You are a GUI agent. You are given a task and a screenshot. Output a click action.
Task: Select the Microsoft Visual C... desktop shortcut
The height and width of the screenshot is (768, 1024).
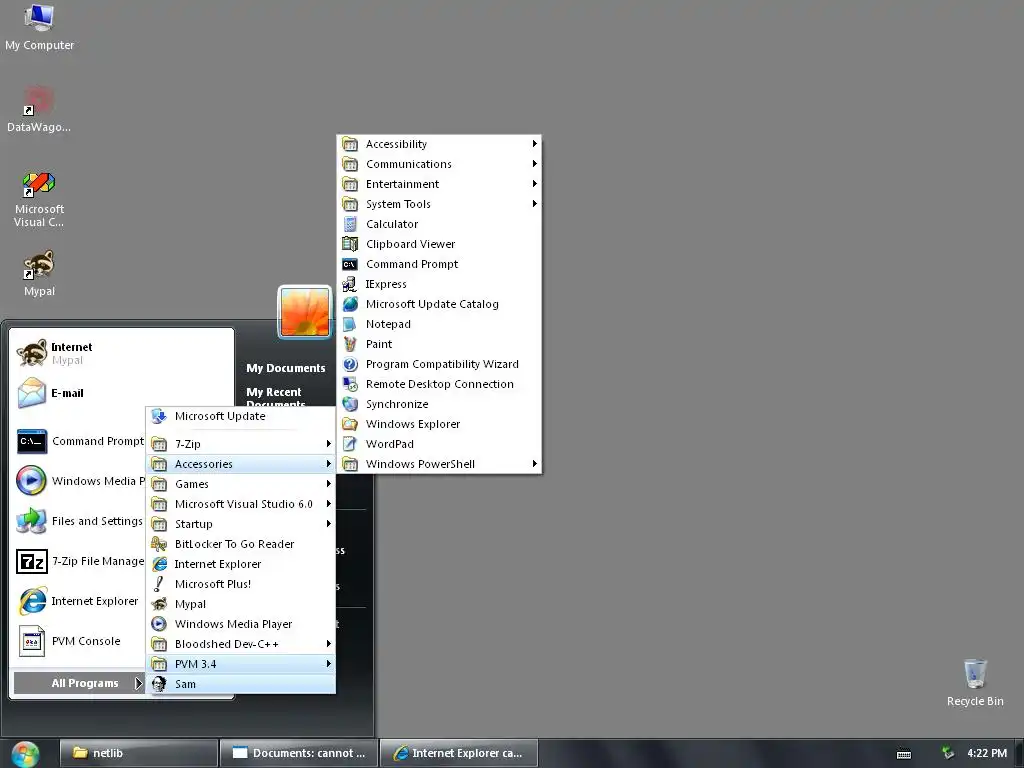pyautogui.click(x=39, y=199)
